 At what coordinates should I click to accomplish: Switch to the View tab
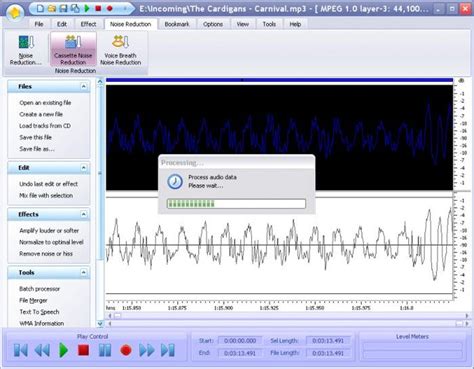[x=243, y=24]
